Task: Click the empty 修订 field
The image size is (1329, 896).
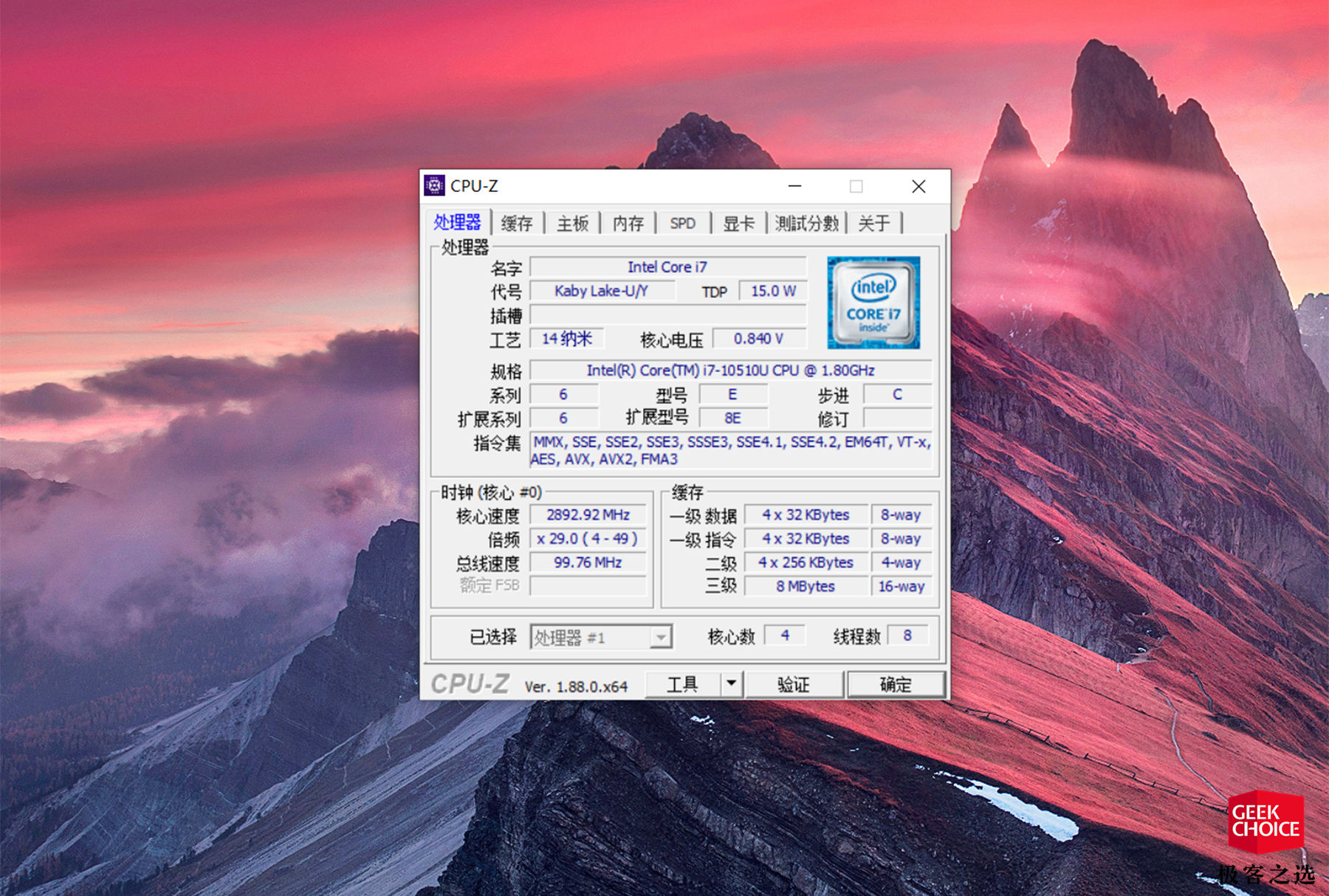Action: click(x=897, y=418)
